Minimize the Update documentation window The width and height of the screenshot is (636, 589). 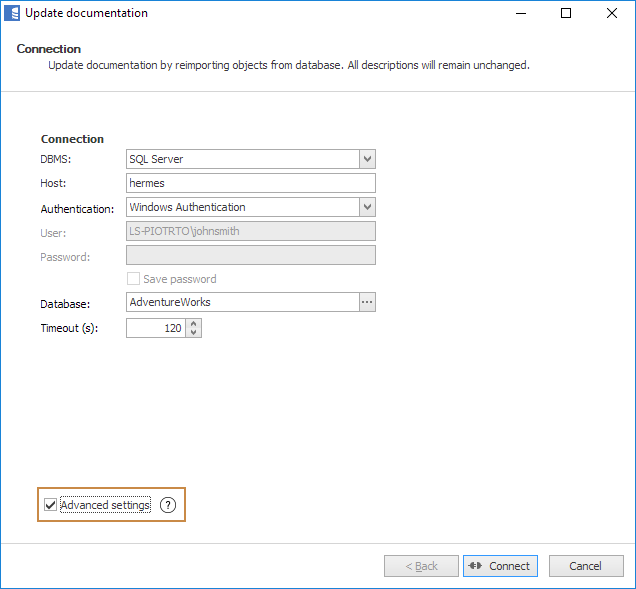(x=520, y=13)
